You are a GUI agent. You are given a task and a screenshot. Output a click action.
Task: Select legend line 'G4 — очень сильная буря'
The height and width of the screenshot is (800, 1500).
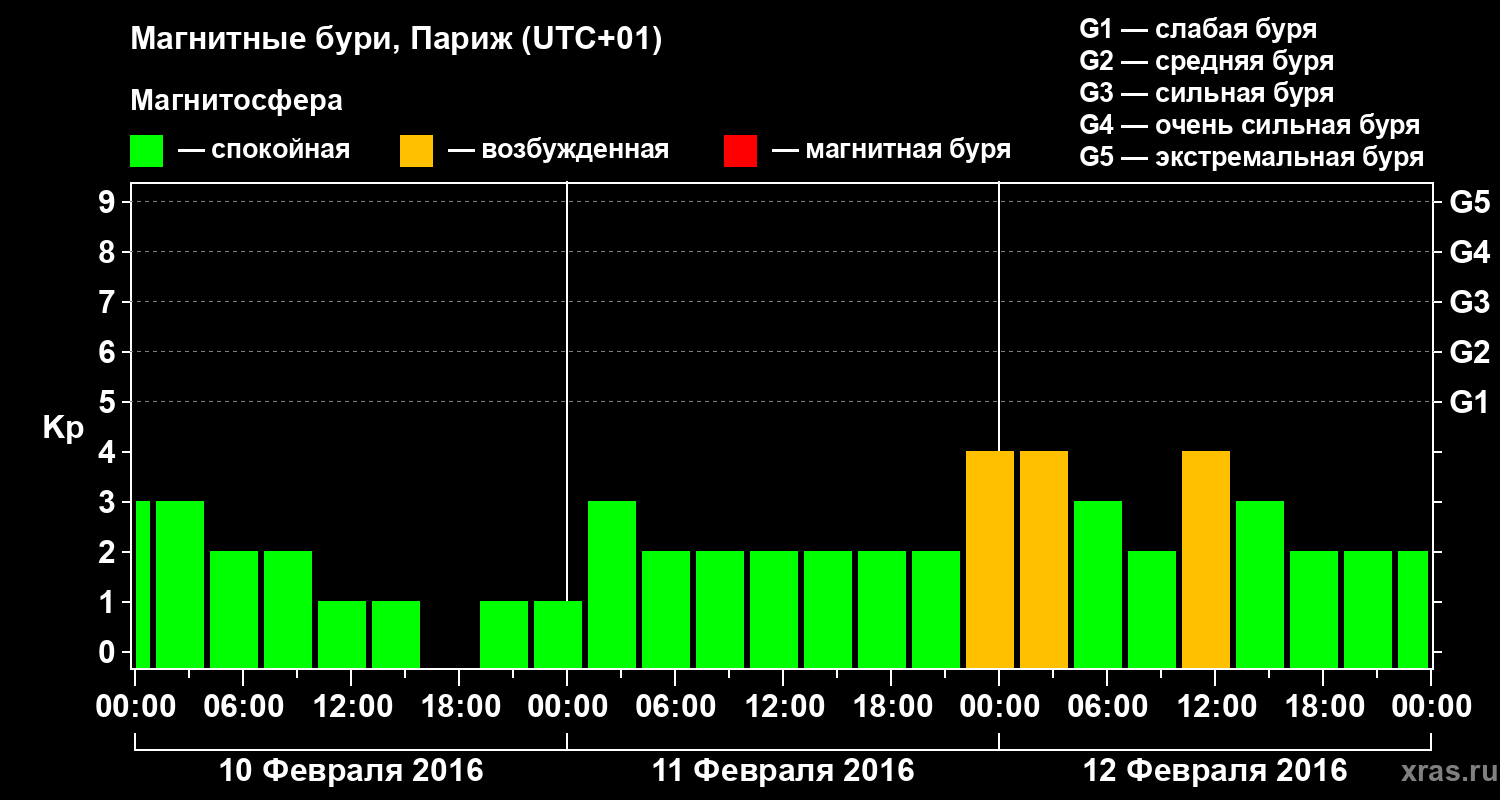[x=1249, y=125]
